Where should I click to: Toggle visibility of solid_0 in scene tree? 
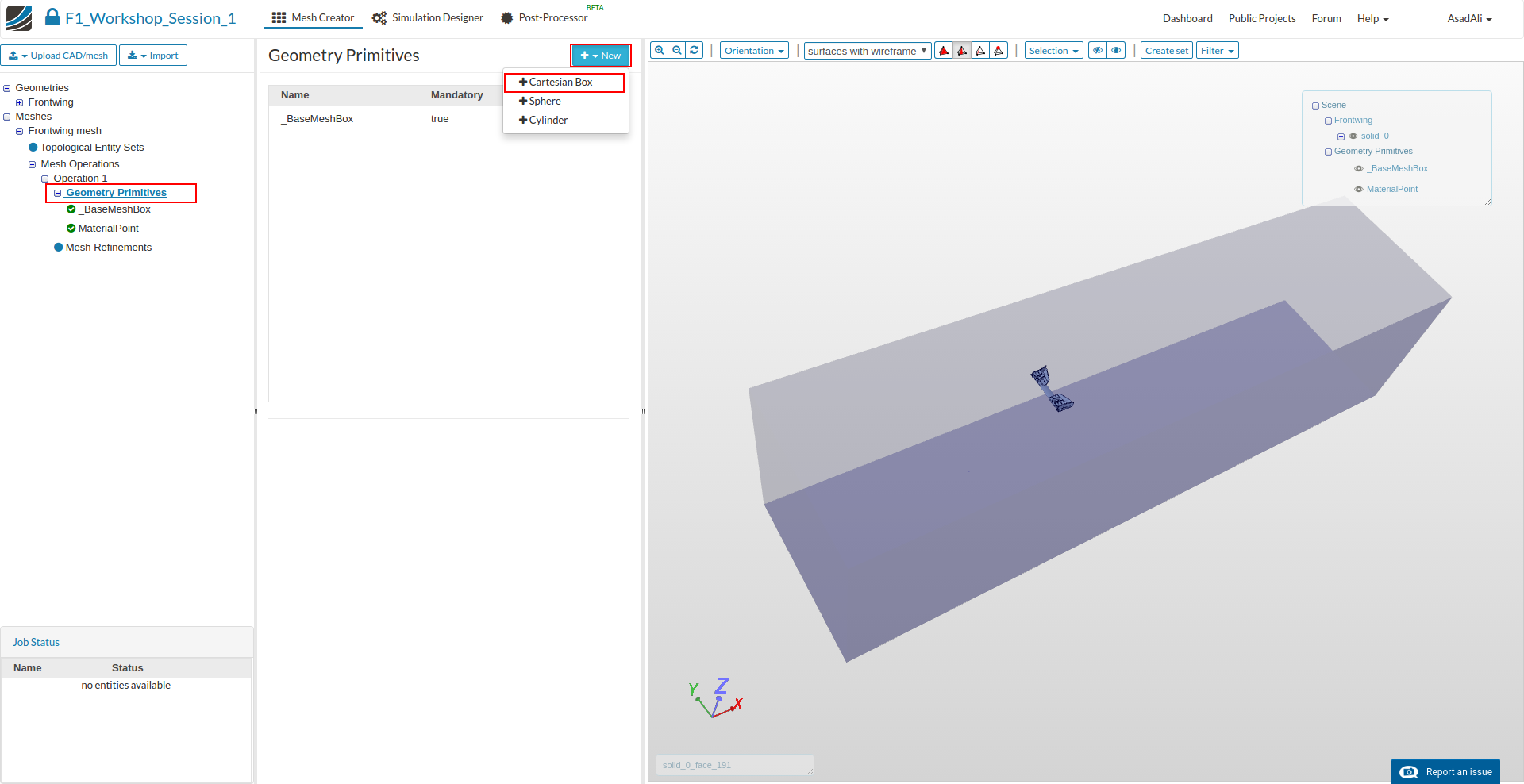(1353, 136)
